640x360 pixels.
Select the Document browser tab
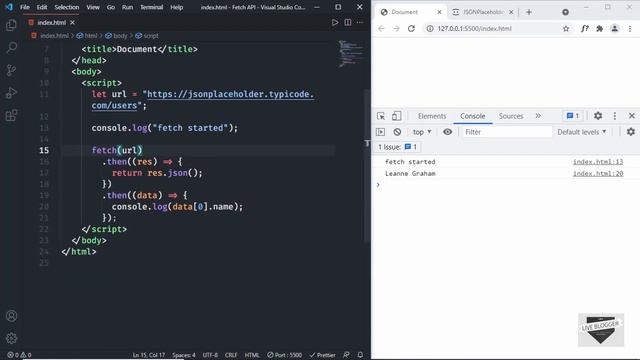pos(410,12)
